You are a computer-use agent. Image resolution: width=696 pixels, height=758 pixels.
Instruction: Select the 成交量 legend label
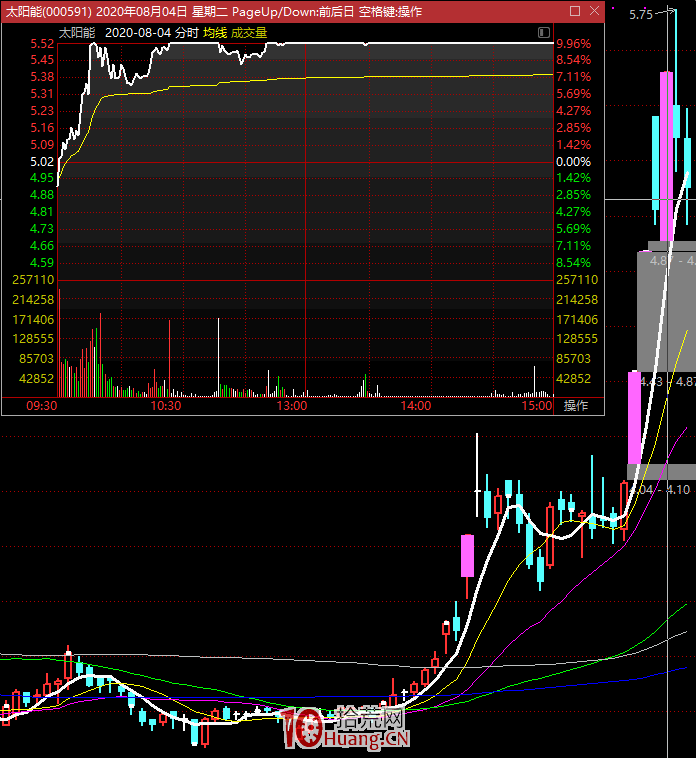point(249,33)
